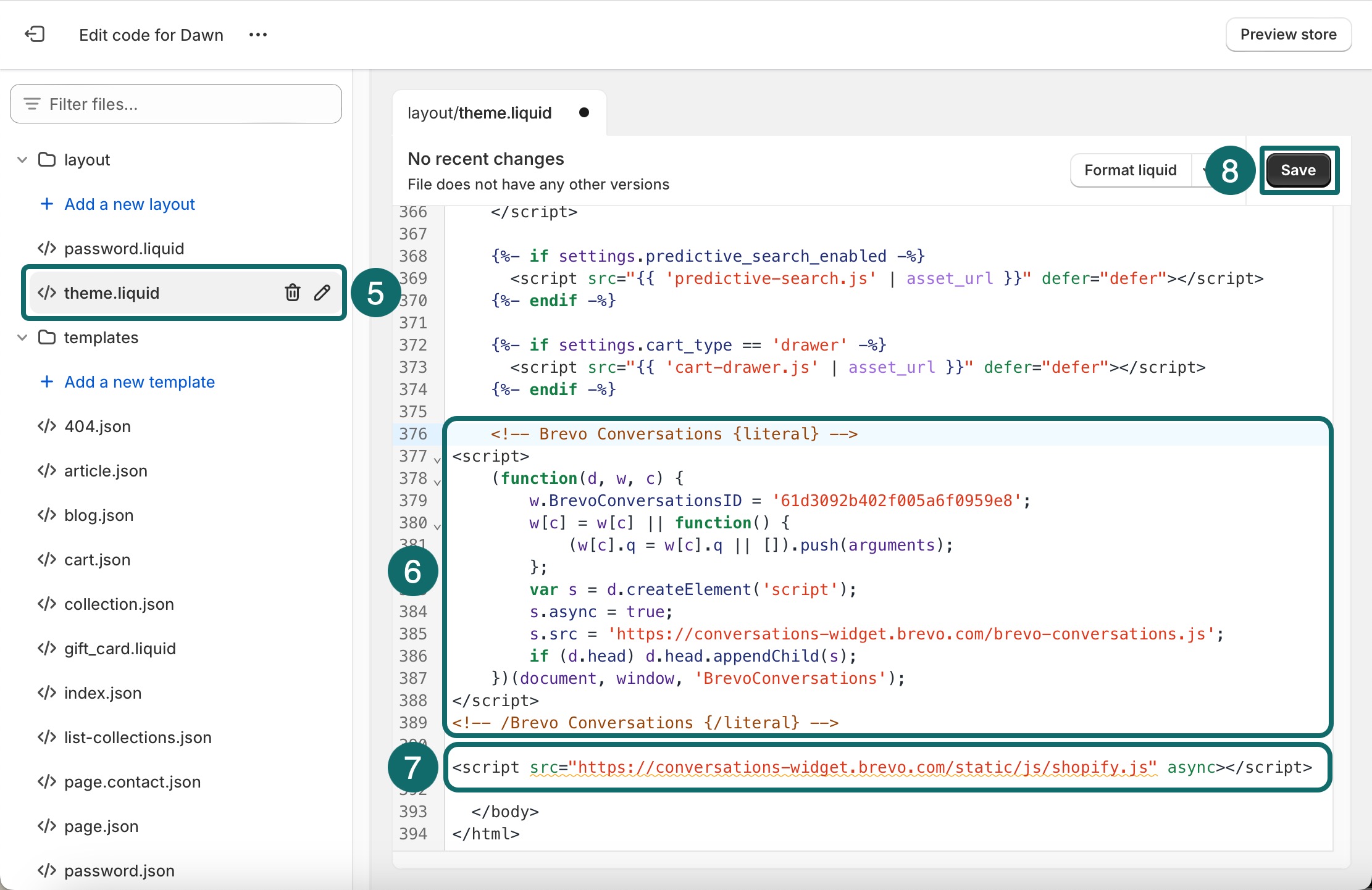Click the index.json code file icon
Viewport: 1372px width, 890px height.
click(x=47, y=693)
